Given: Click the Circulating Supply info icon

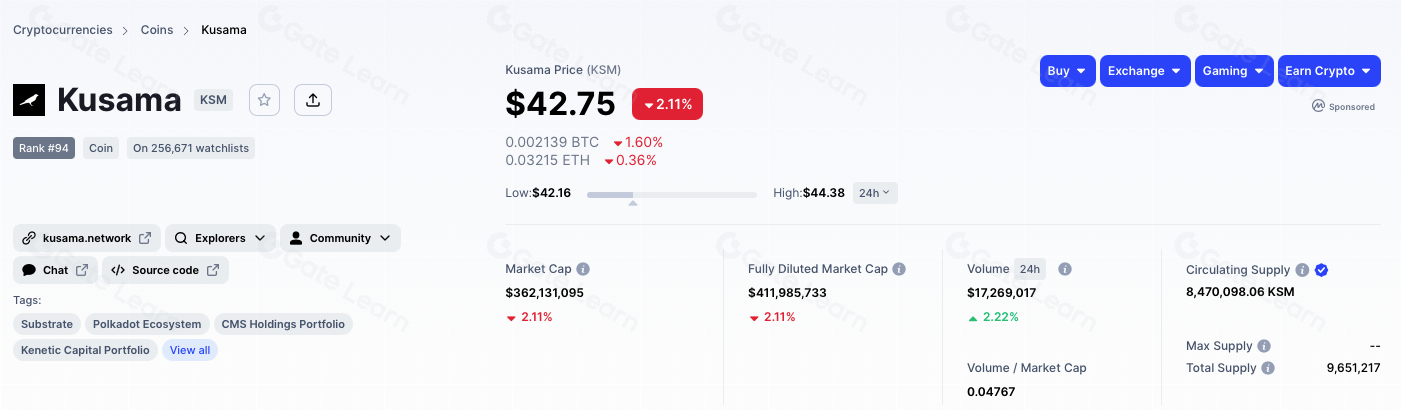Looking at the screenshot, I should (1302, 270).
